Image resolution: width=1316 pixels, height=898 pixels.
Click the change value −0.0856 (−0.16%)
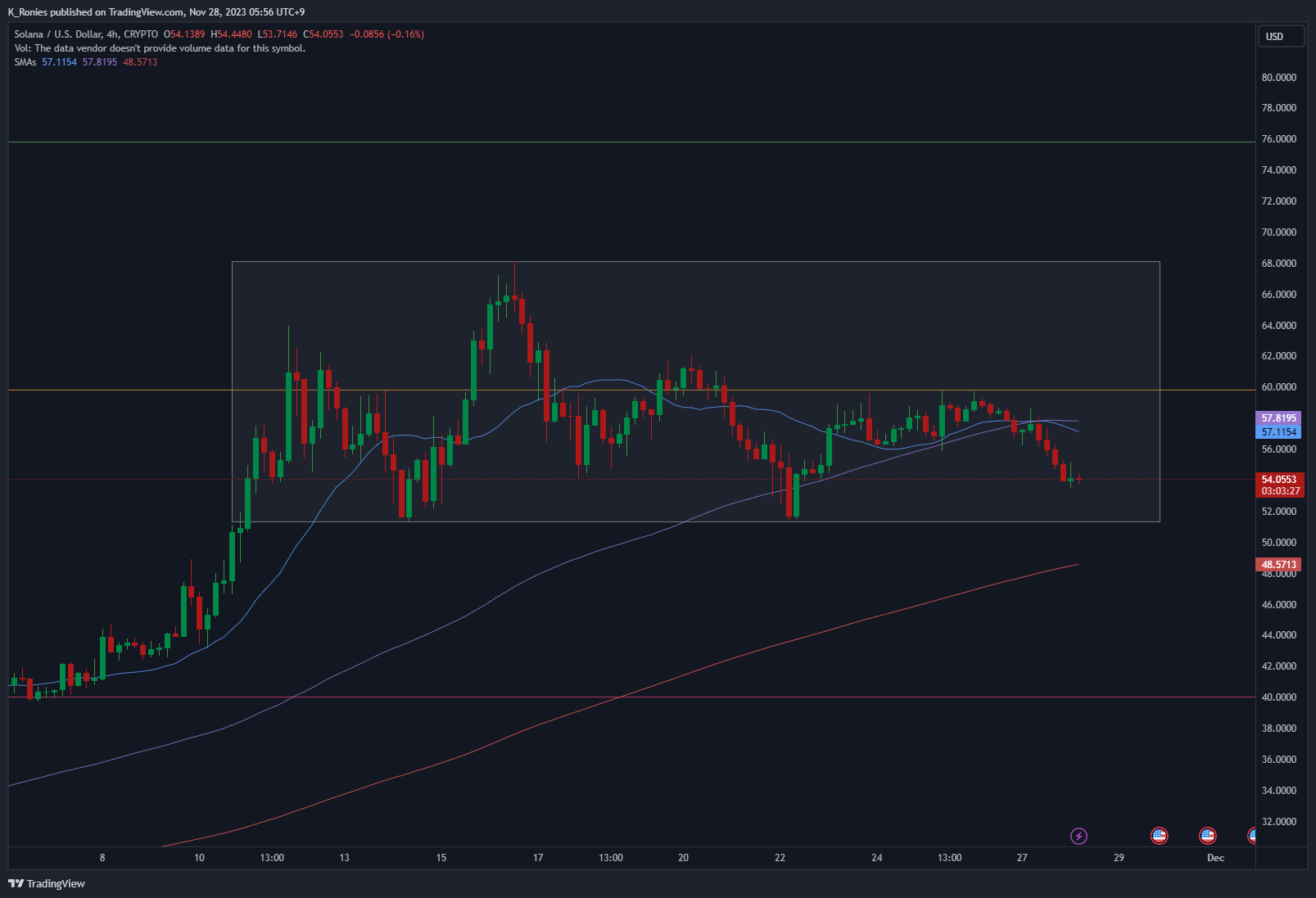coord(387,34)
